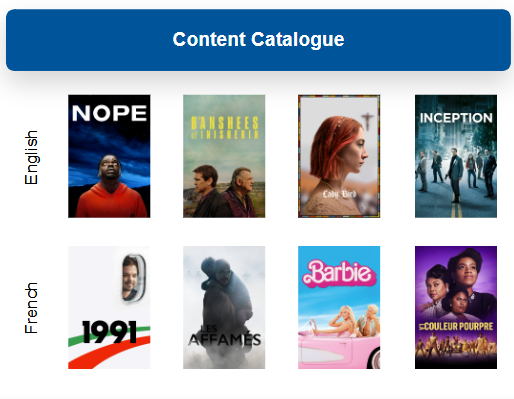Screen dimensions: 514x399
Task: Click the yellow Banshees title lettering
Action: coord(225,127)
